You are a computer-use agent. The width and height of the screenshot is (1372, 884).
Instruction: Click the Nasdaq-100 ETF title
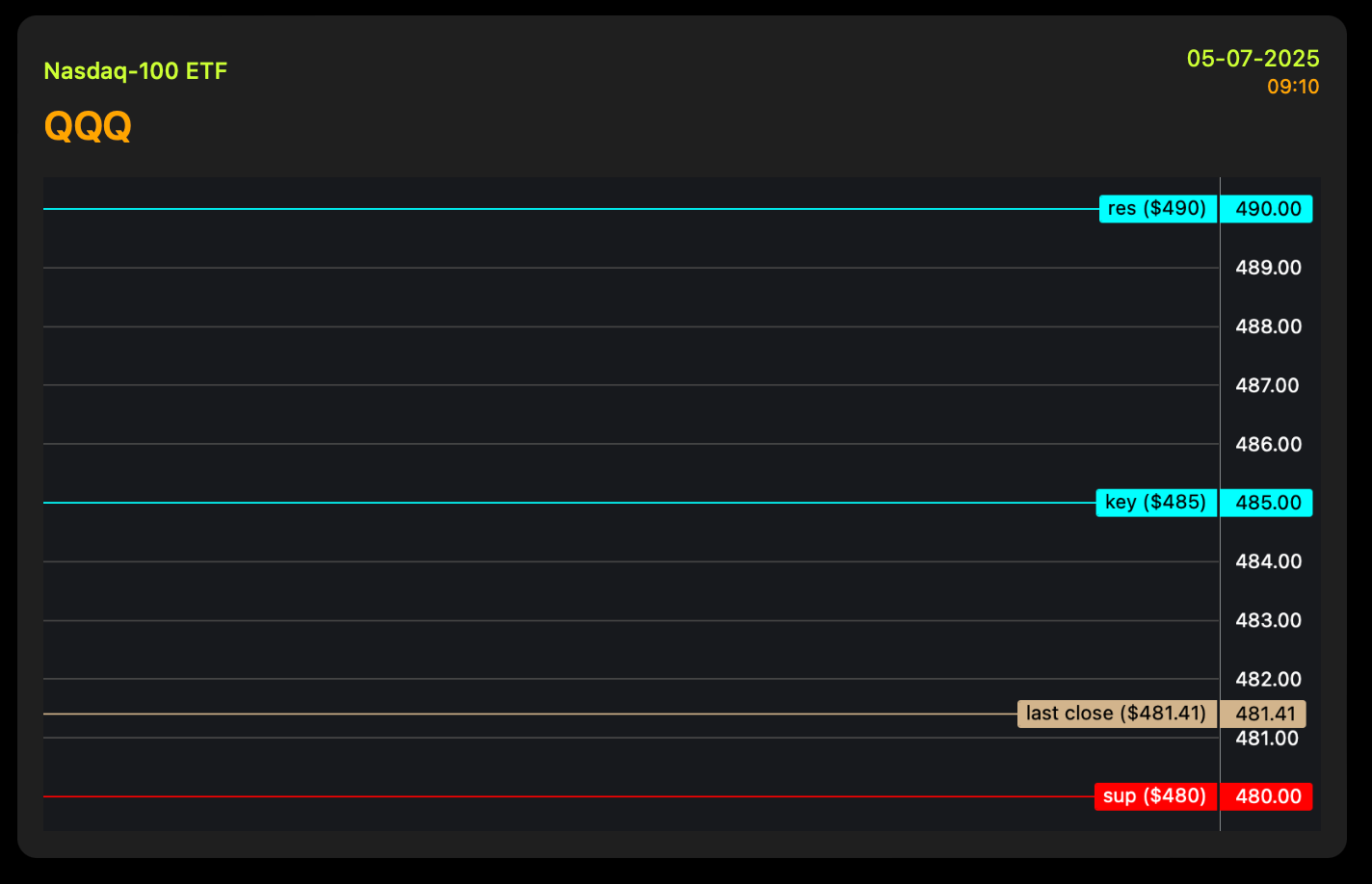(136, 71)
